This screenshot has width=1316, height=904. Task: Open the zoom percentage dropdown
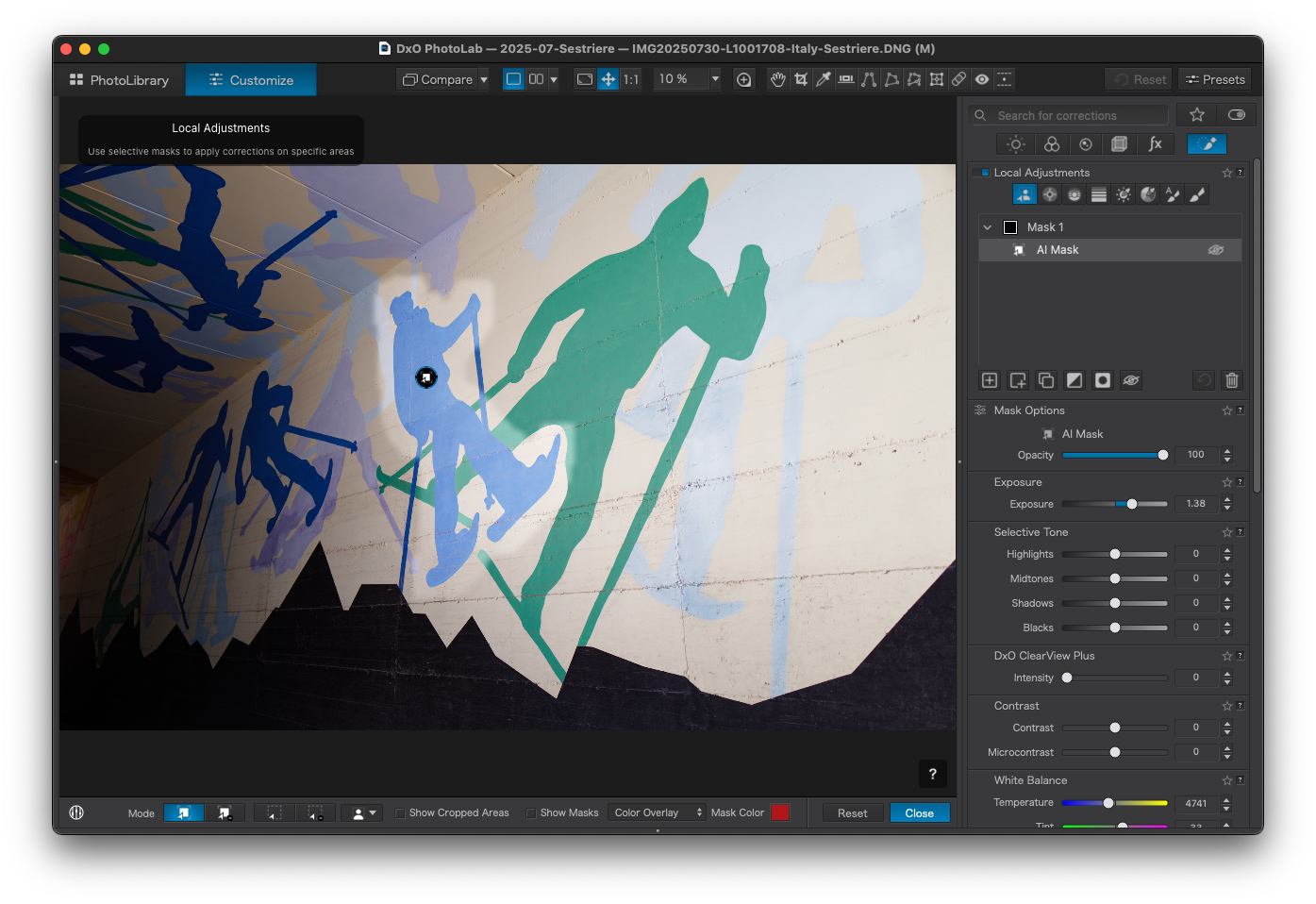715,79
